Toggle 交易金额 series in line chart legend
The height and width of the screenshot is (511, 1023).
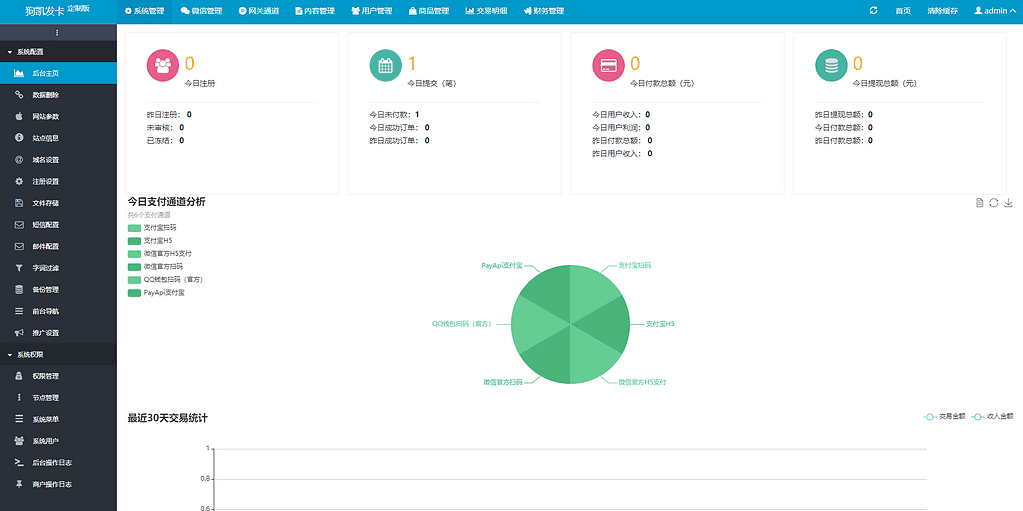944,416
